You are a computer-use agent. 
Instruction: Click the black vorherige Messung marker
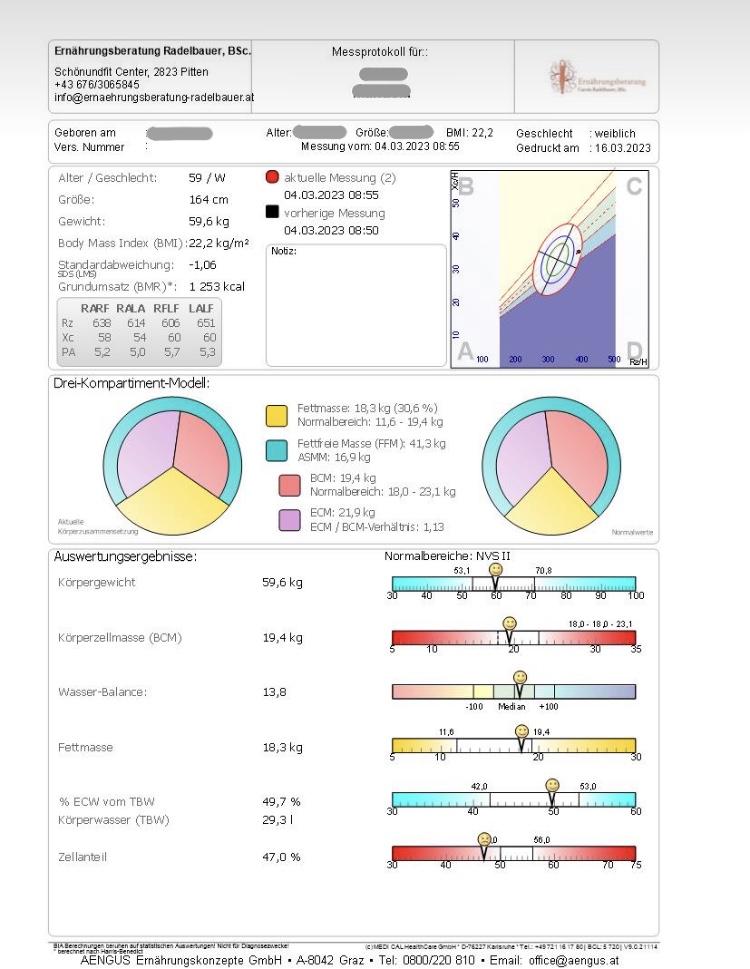point(272,213)
